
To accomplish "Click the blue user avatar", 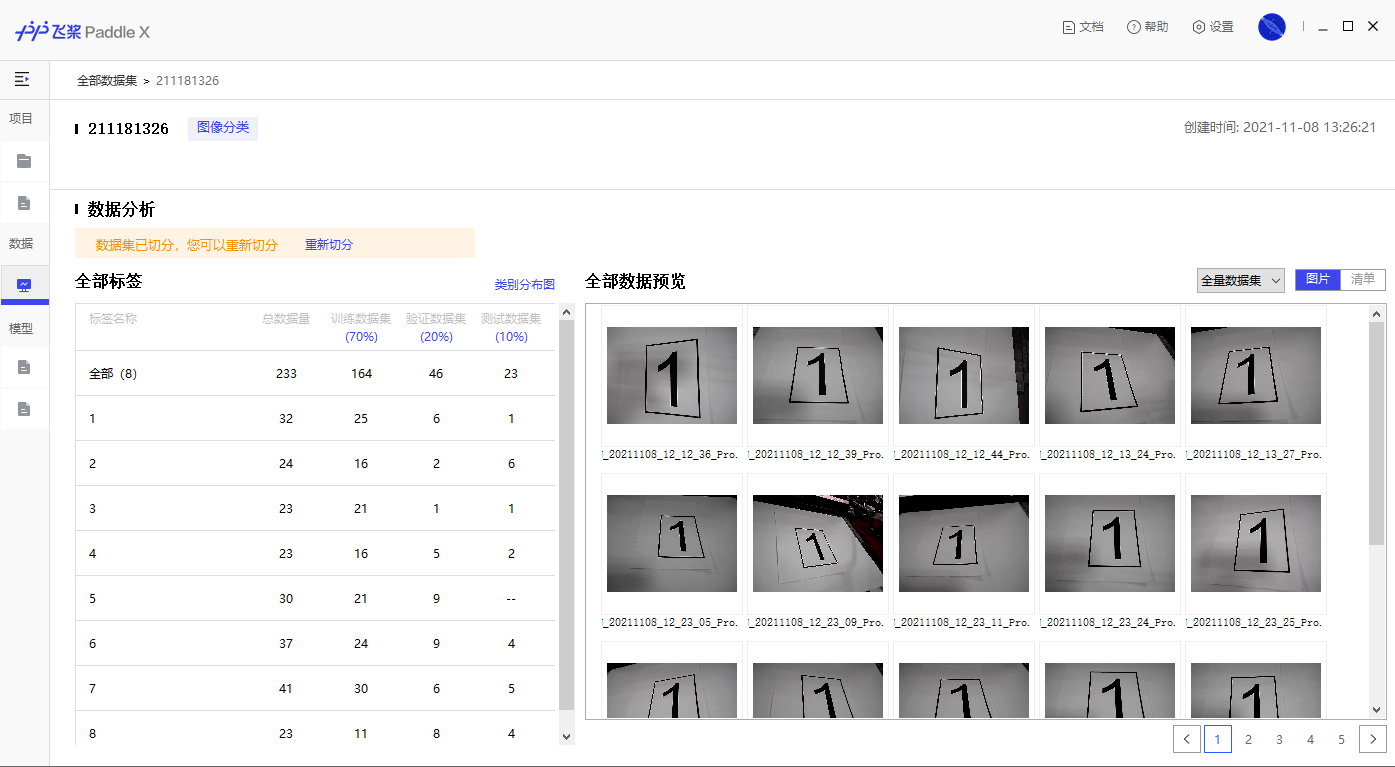I will click(x=1271, y=27).
